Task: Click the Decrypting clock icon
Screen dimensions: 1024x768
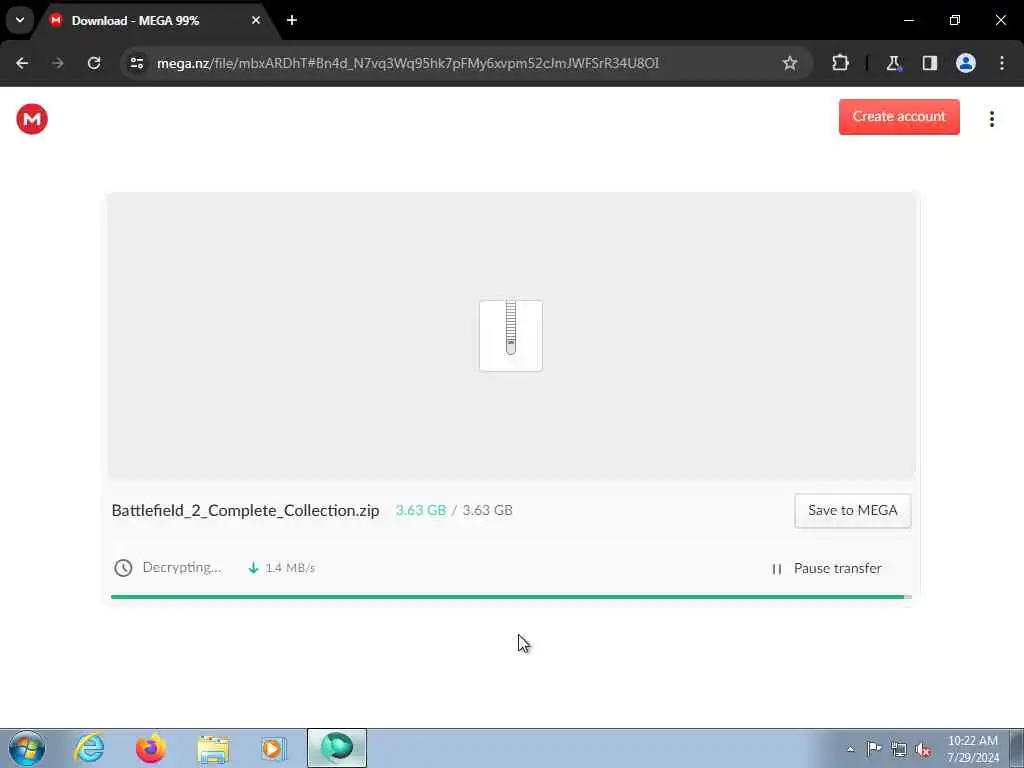Action: 123,568
